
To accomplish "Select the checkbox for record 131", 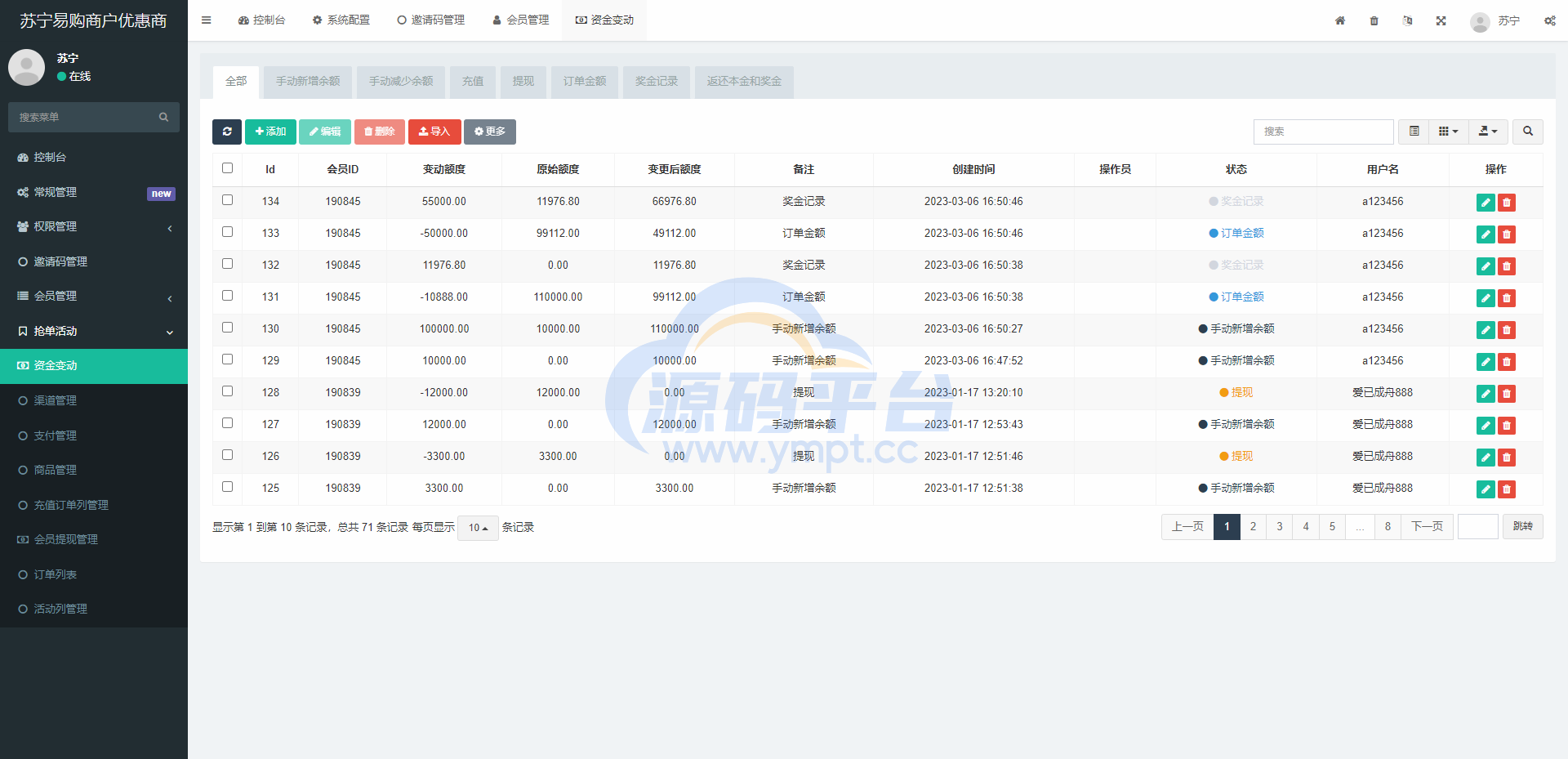I will point(228,296).
